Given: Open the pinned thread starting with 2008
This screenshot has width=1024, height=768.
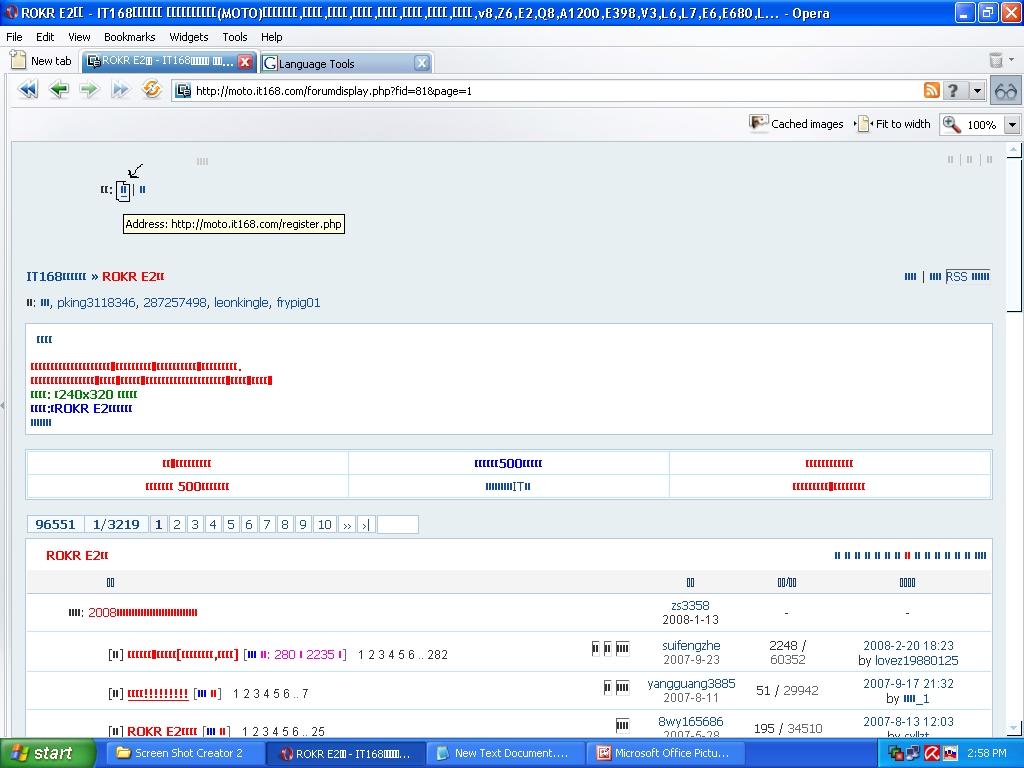Looking at the screenshot, I should 142,613.
